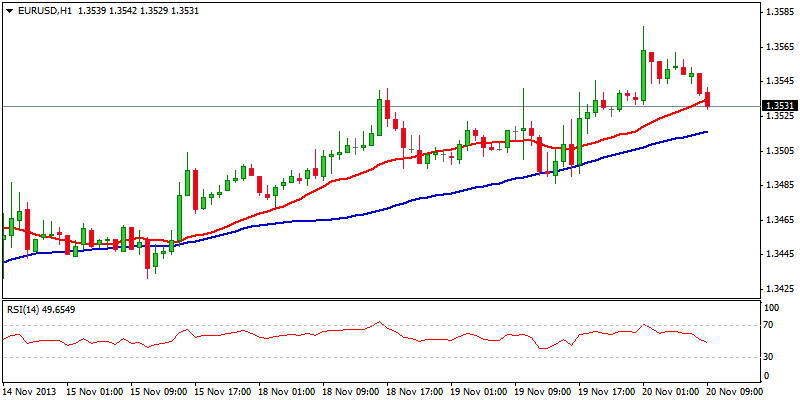Click the 1.3585 price axis label
Viewport: 800px width, 400px height.
[779, 12]
